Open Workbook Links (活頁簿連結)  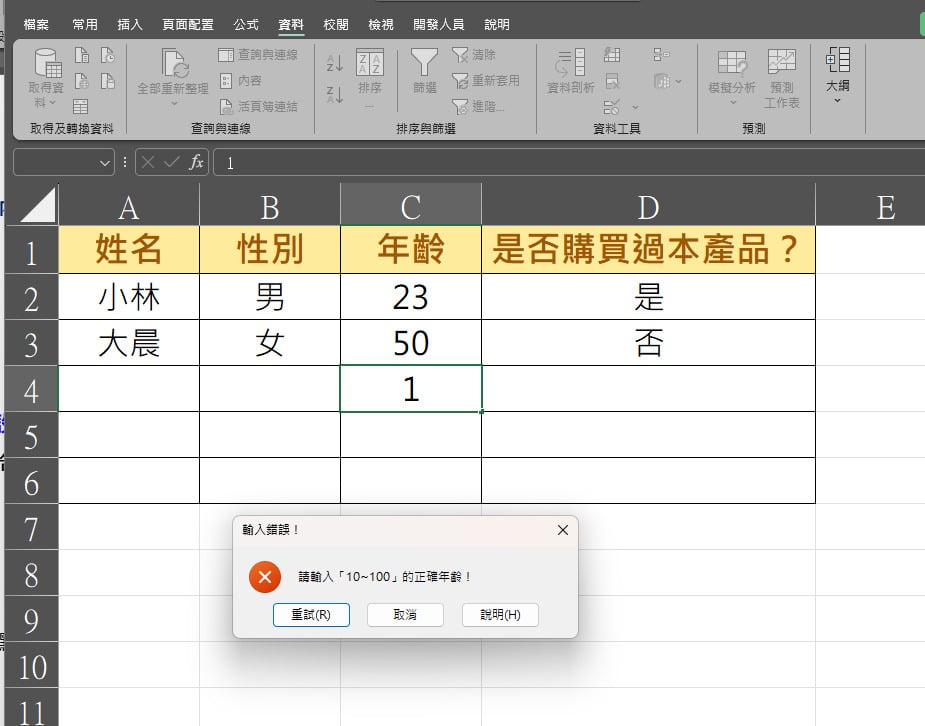coord(258,107)
